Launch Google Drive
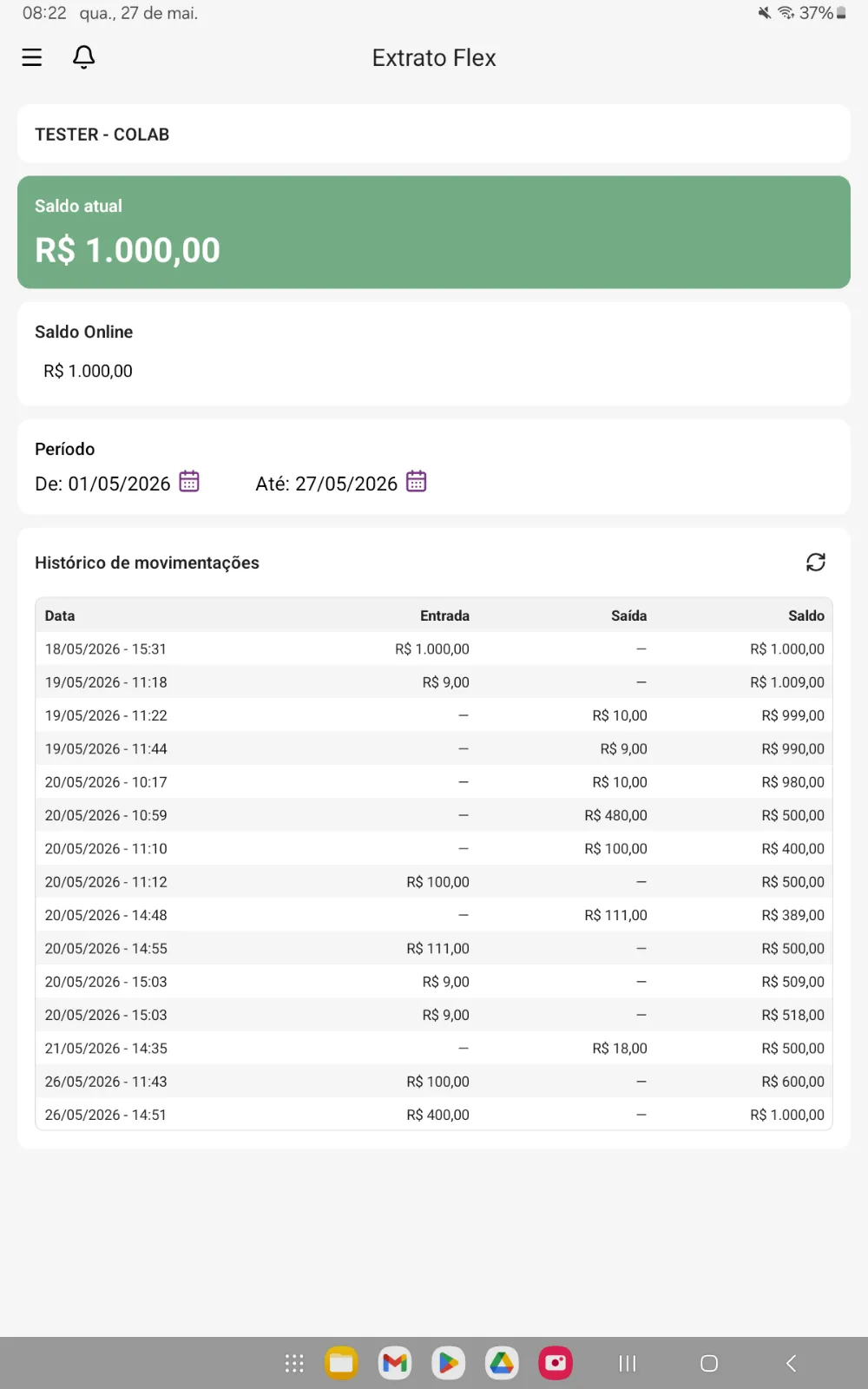 point(502,1363)
